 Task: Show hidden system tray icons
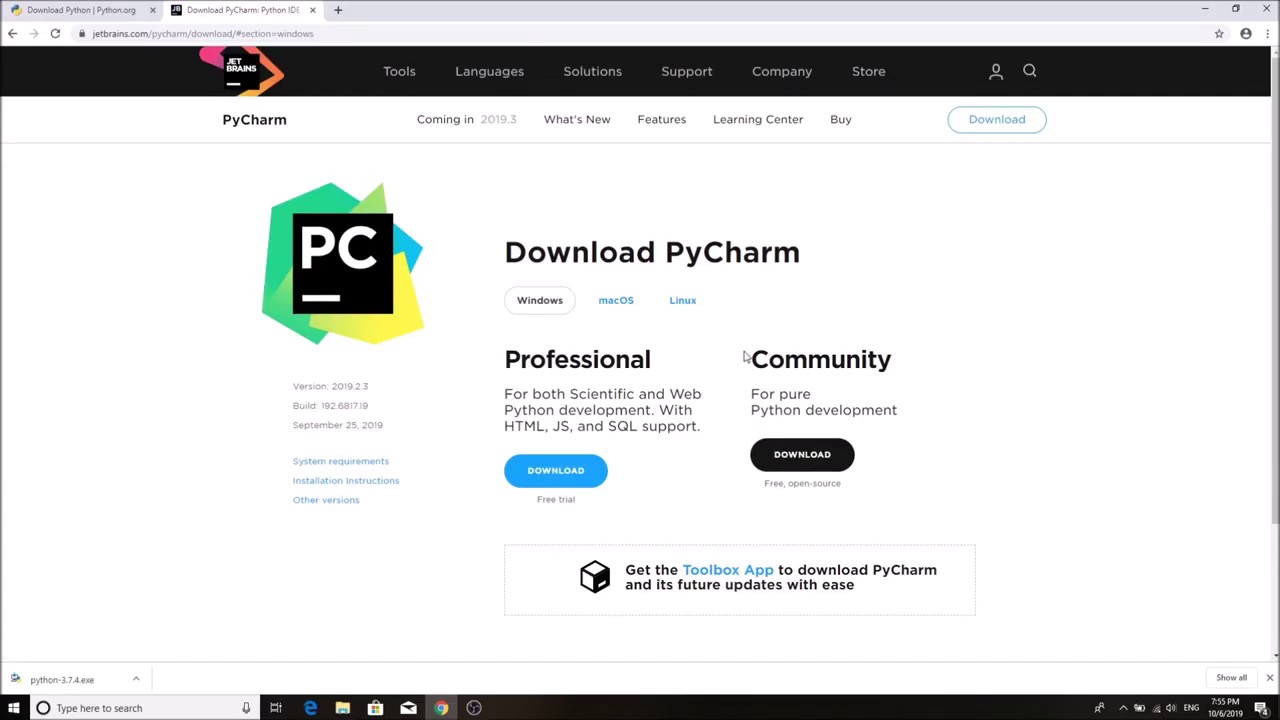[1123, 708]
